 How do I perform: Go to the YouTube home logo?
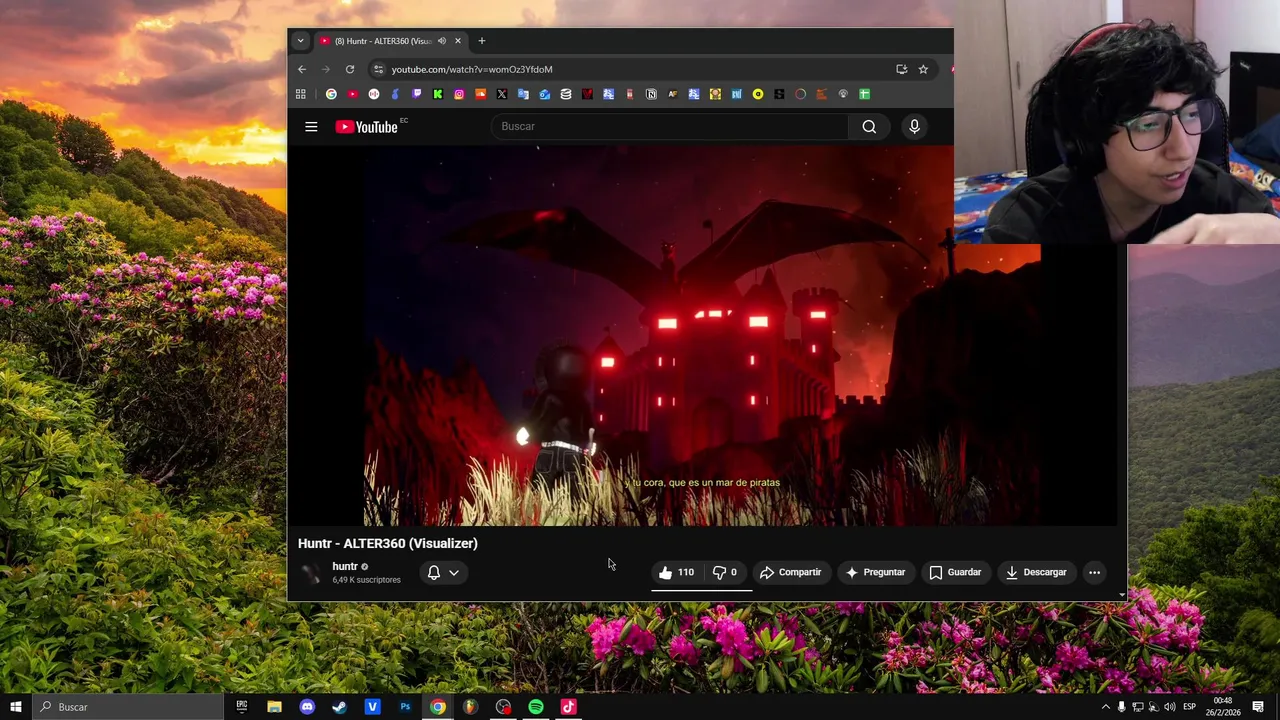(x=367, y=127)
